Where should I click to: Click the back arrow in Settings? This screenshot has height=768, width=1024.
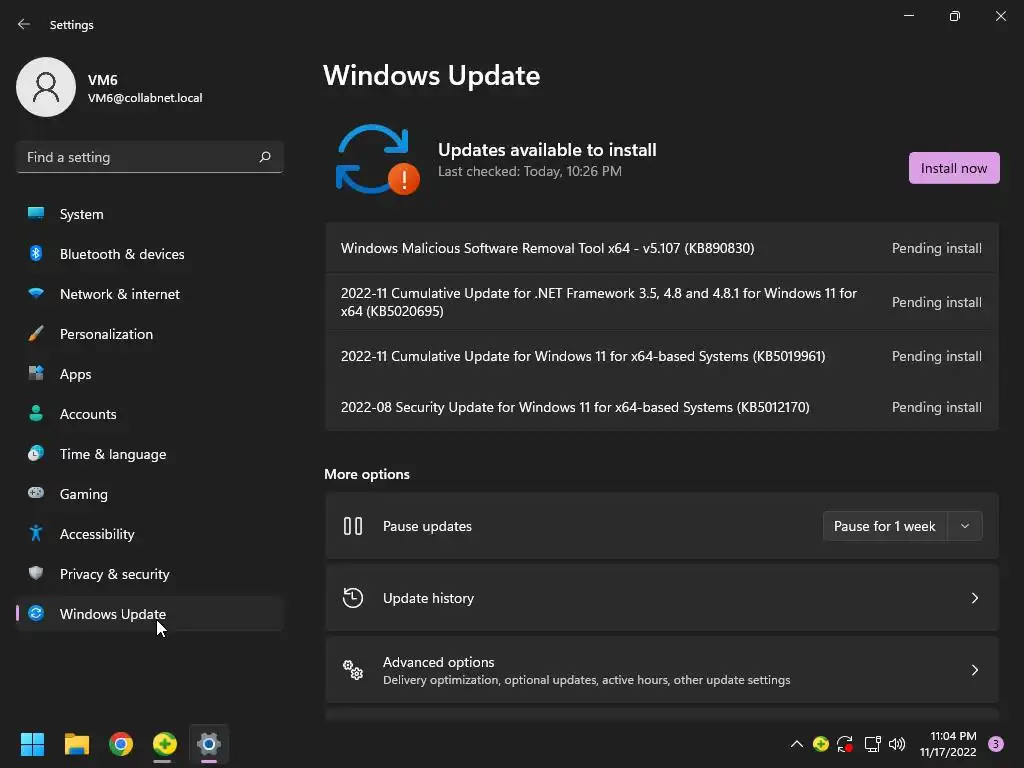pyautogui.click(x=24, y=24)
